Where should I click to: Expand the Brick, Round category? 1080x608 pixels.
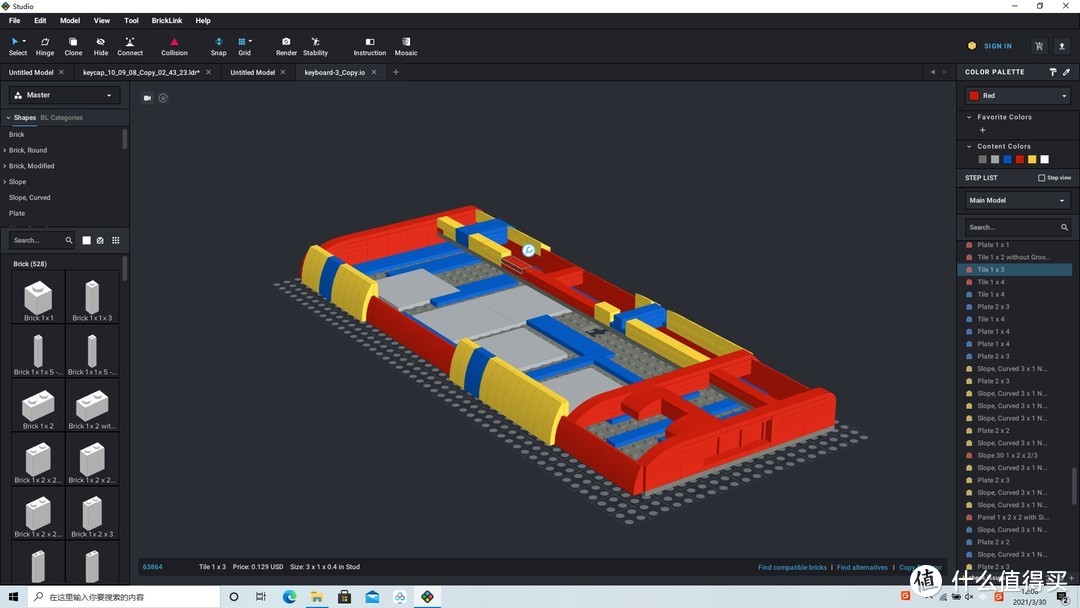pyautogui.click(x=28, y=150)
